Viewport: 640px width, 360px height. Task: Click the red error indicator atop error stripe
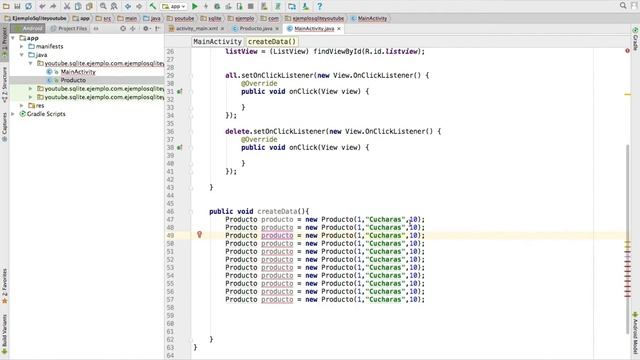627,51
